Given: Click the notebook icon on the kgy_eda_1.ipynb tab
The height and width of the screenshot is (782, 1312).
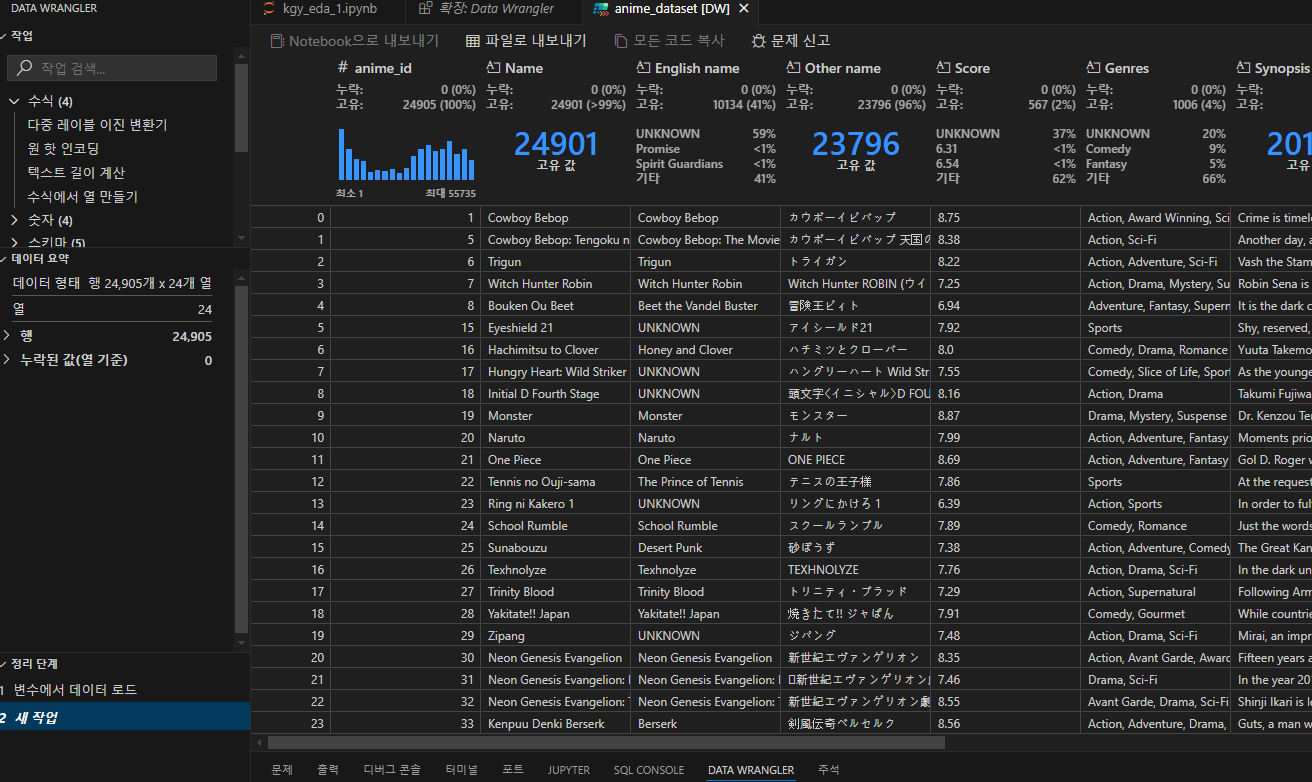Looking at the screenshot, I should pyautogui.click(x=268, y=9).
